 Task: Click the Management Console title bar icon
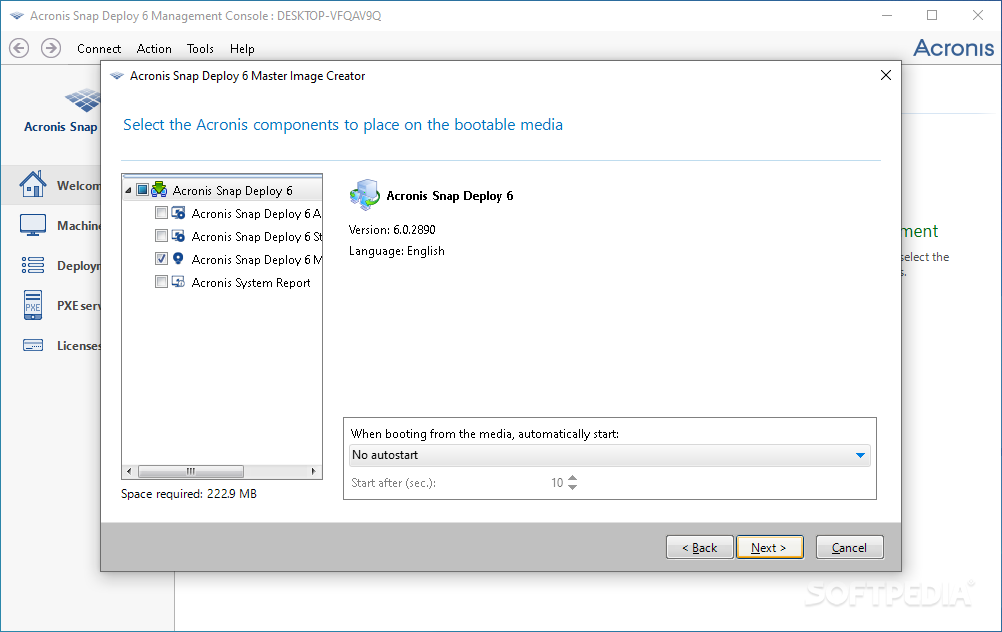(x=17, y=16)
